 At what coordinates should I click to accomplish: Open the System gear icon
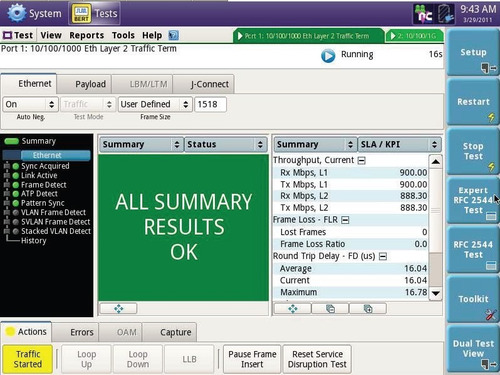point(17,13)
